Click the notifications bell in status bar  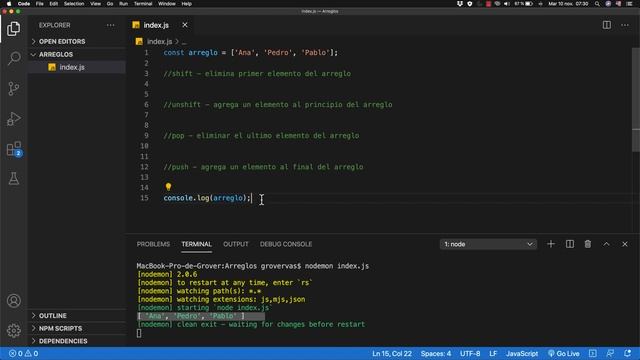628,353
